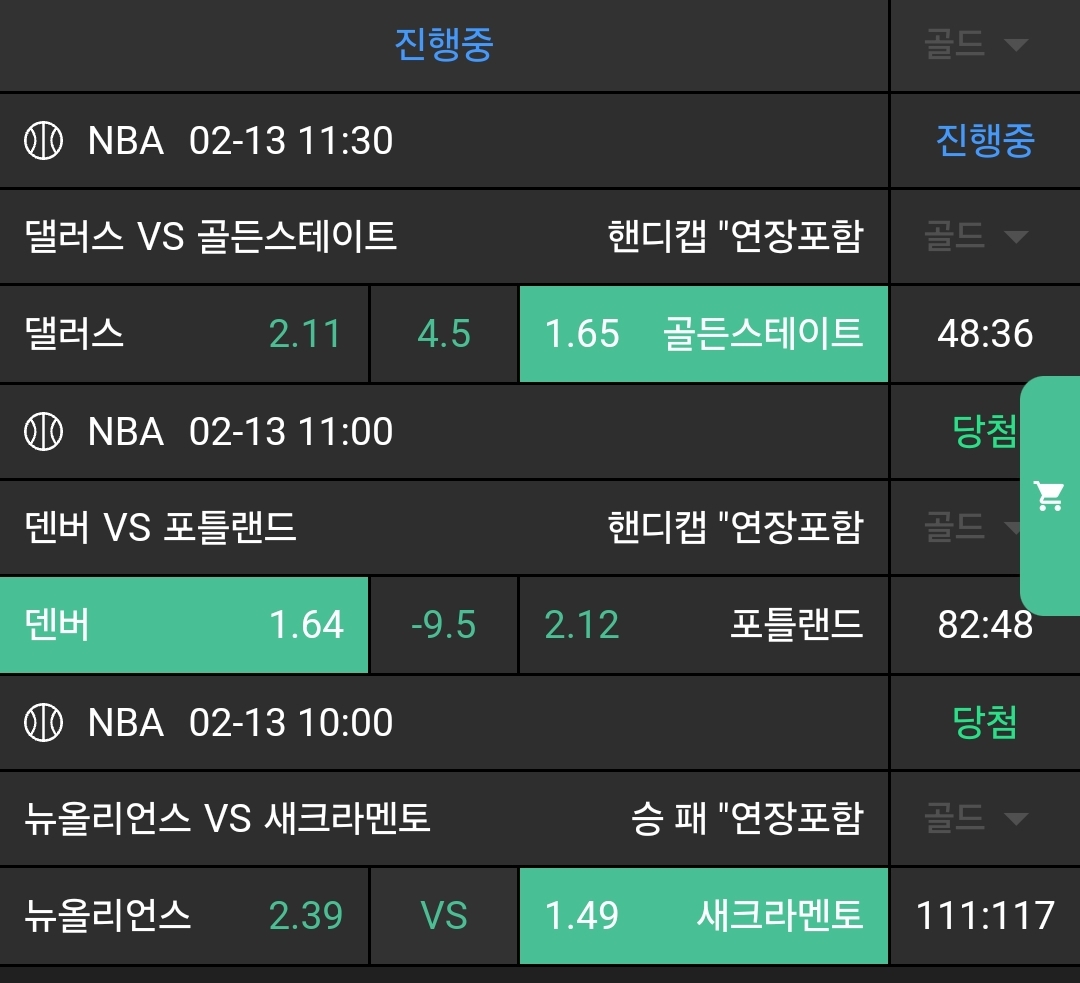Click 진행중 status on 11:30 game

point(985,141)
